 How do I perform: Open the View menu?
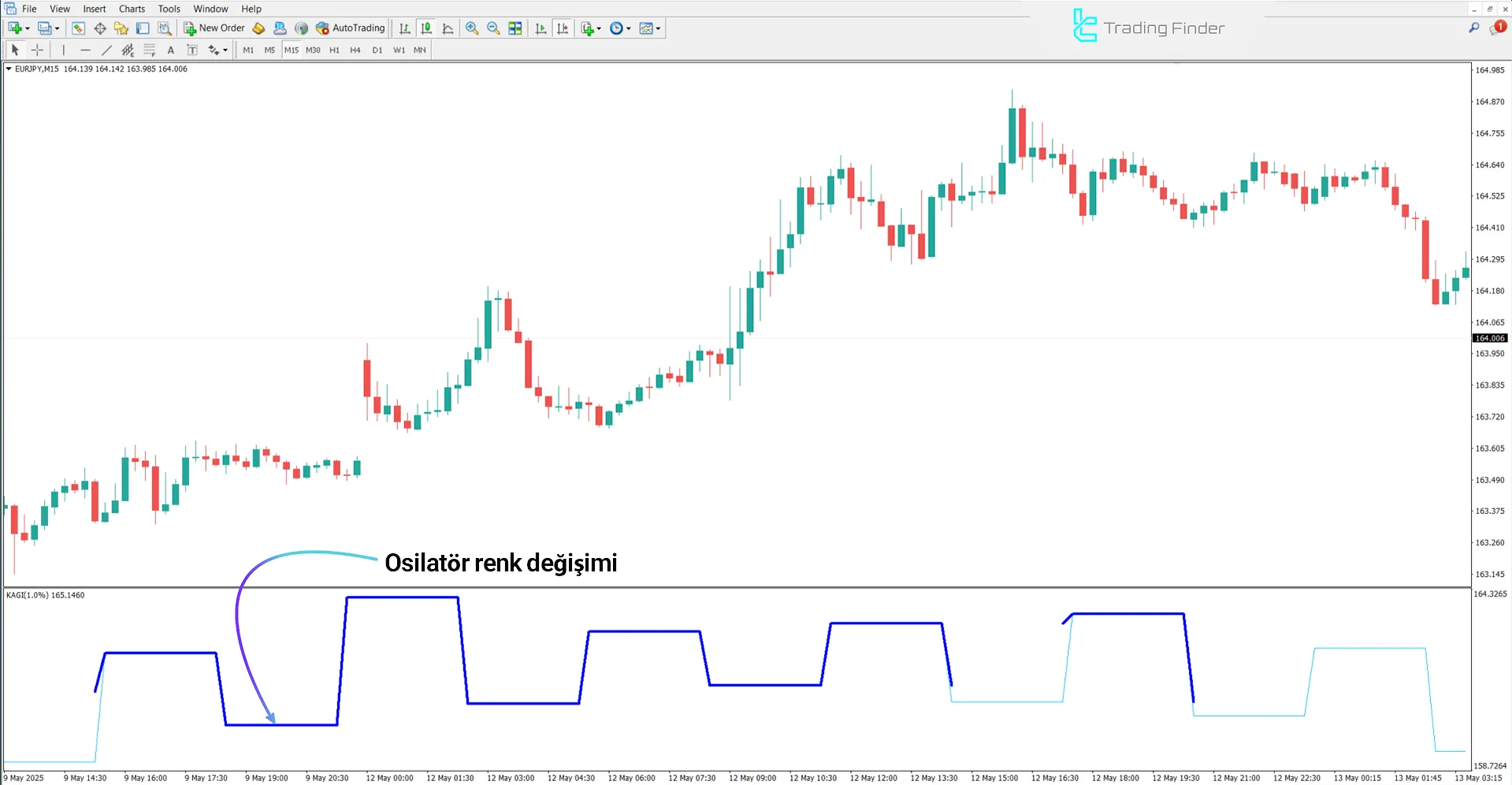tap(60, 9)
